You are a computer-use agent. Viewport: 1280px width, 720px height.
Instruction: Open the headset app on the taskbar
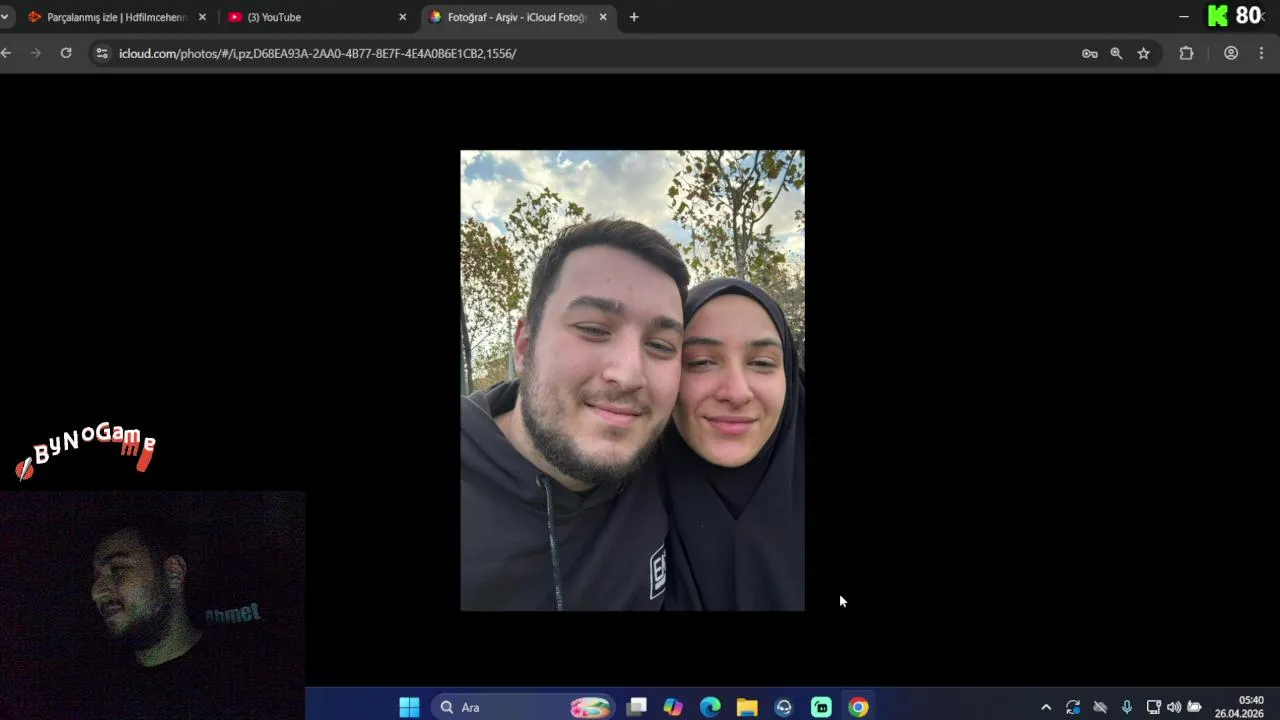pos(784,707)
